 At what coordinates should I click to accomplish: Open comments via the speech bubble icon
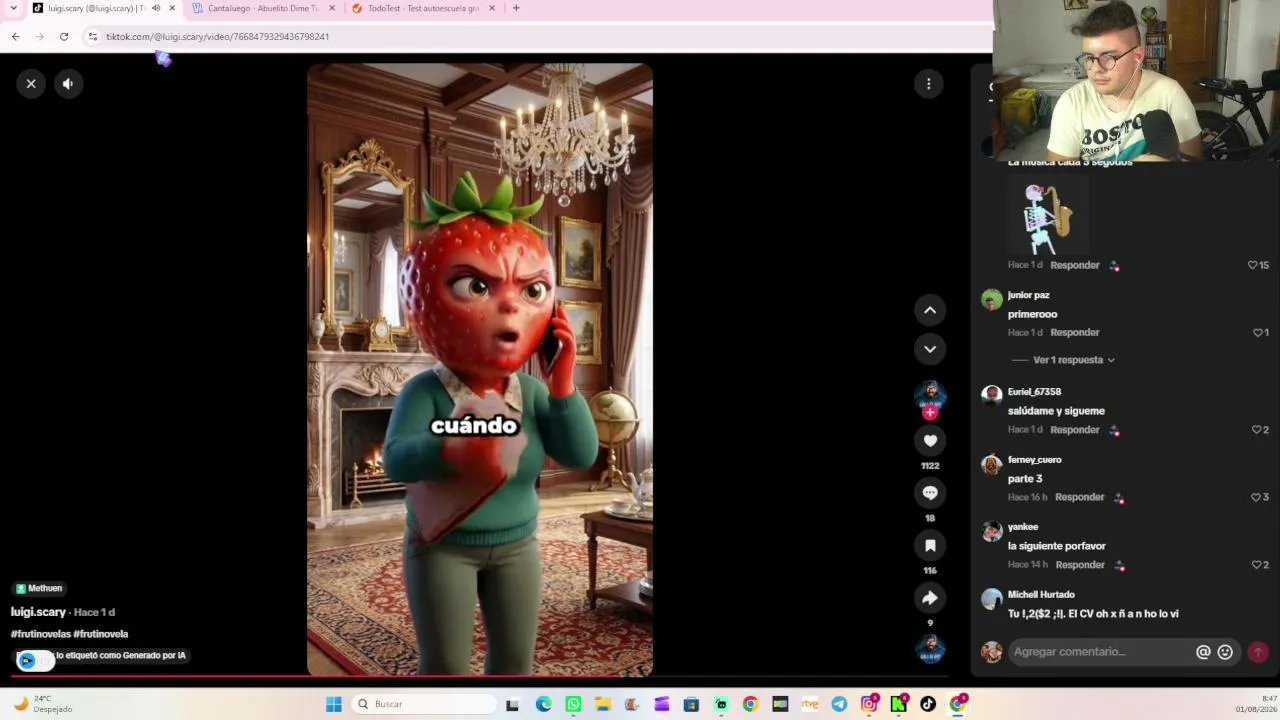(930, 492)
